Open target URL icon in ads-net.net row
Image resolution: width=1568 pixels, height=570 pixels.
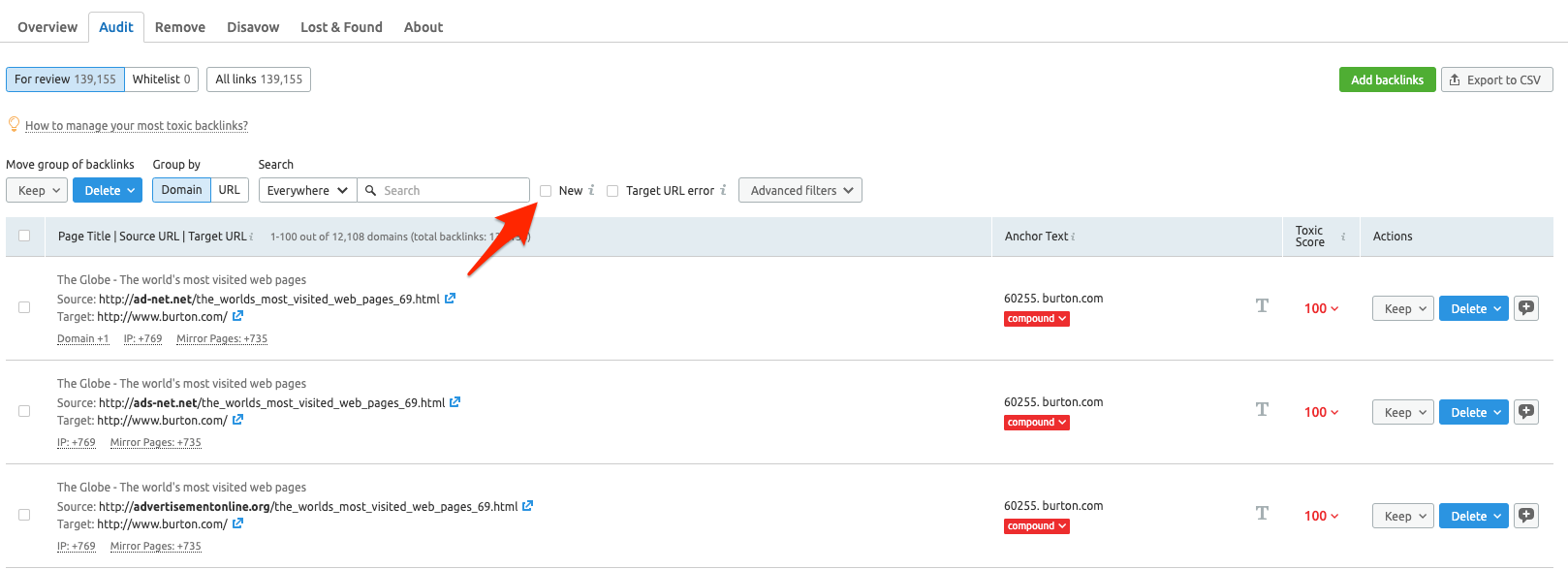click(x=237, y=420)
